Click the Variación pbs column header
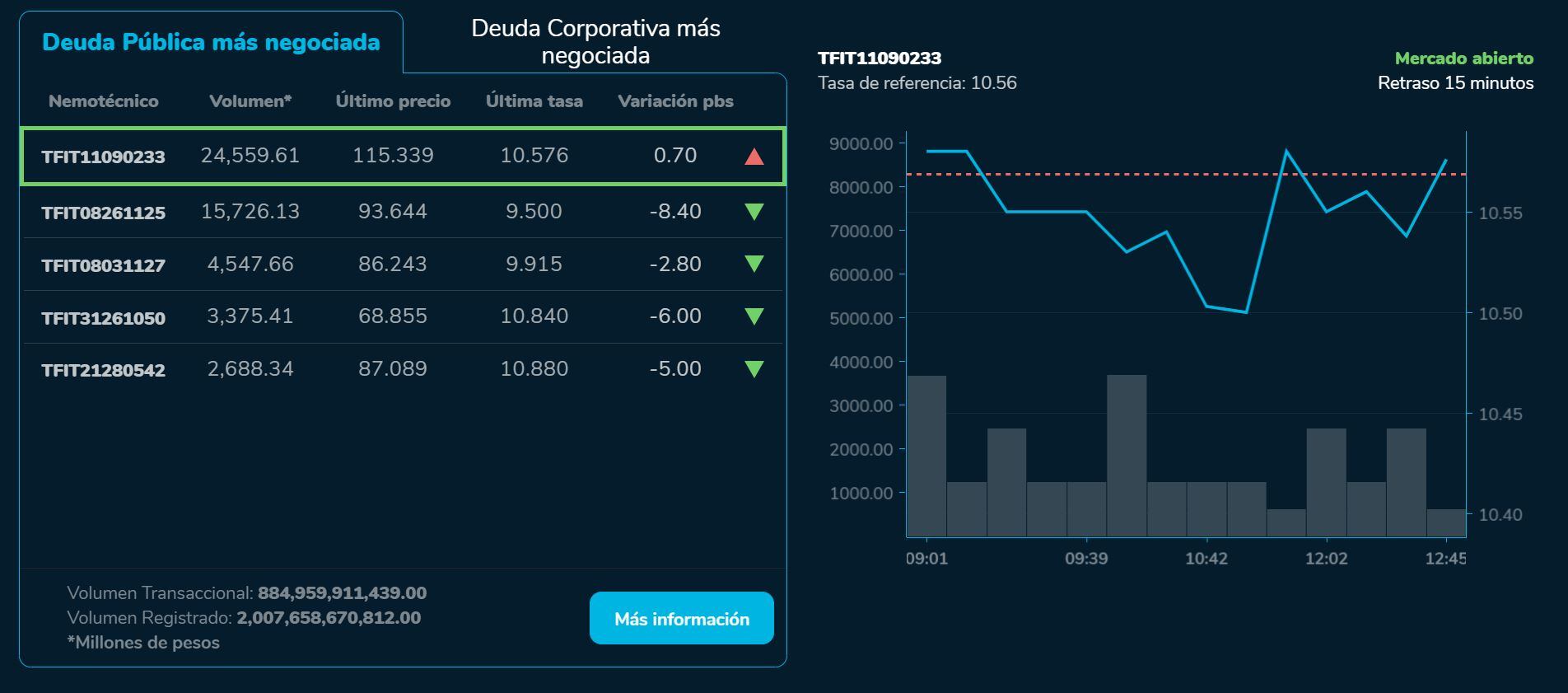1568x693 pixels. [x=675, y=101]
